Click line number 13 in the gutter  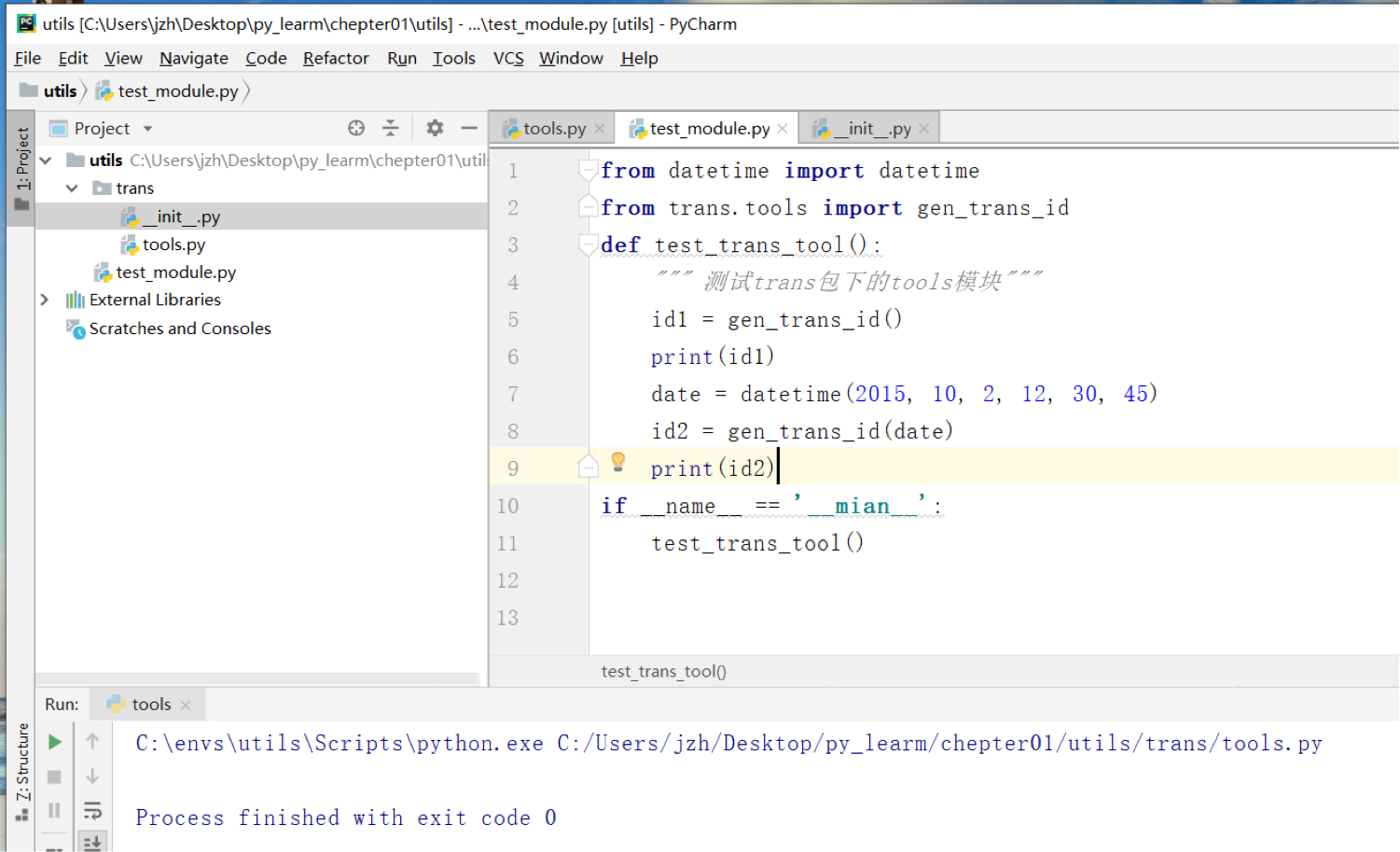[x=507, y=618]
